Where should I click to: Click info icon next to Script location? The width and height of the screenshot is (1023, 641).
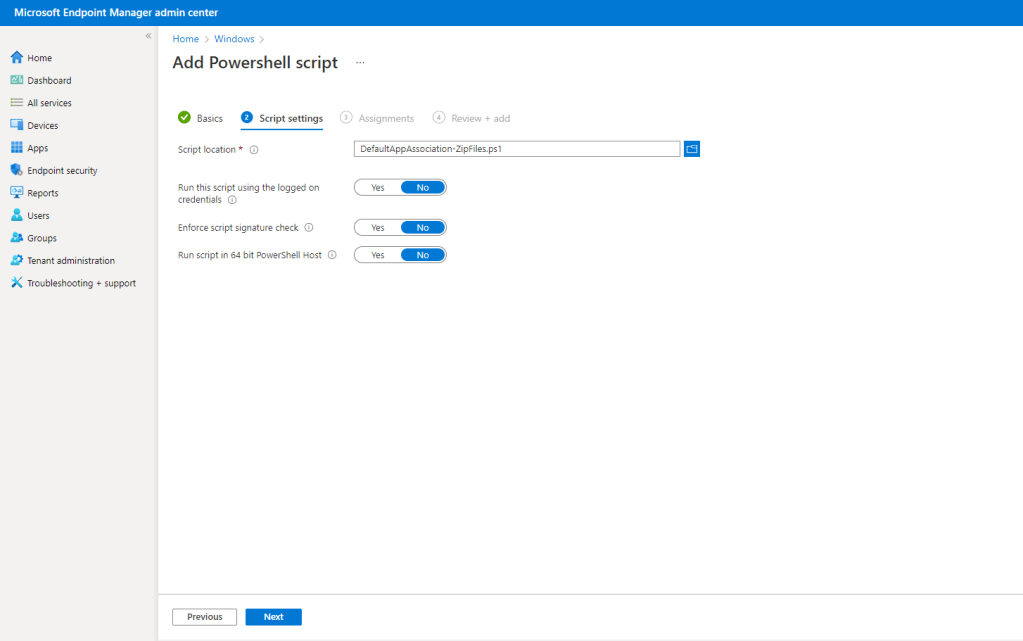point(254,150)
